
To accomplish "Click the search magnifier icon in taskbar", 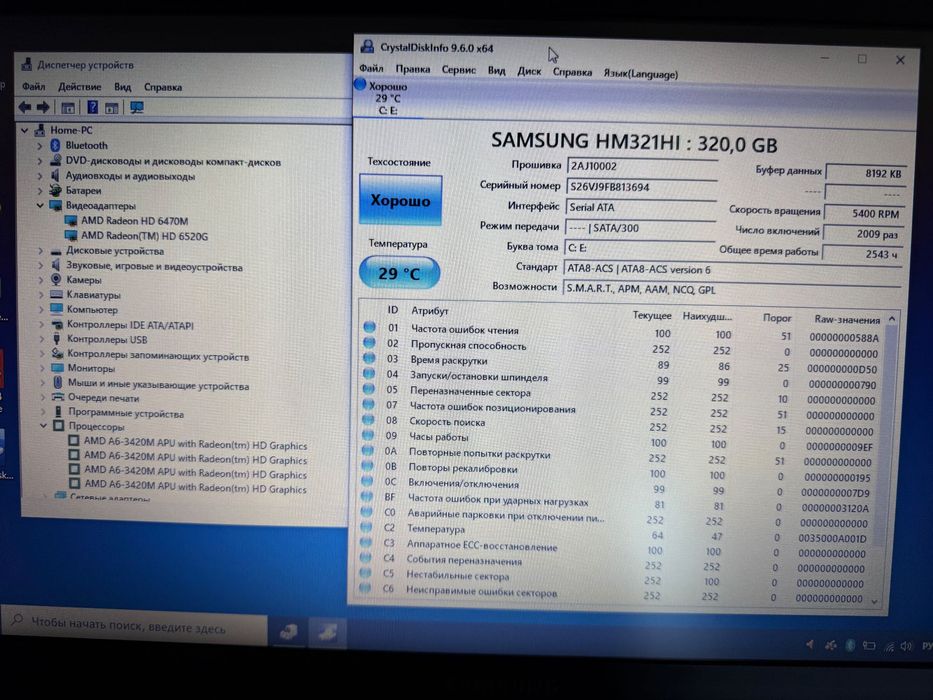I will tap(17, 620).
